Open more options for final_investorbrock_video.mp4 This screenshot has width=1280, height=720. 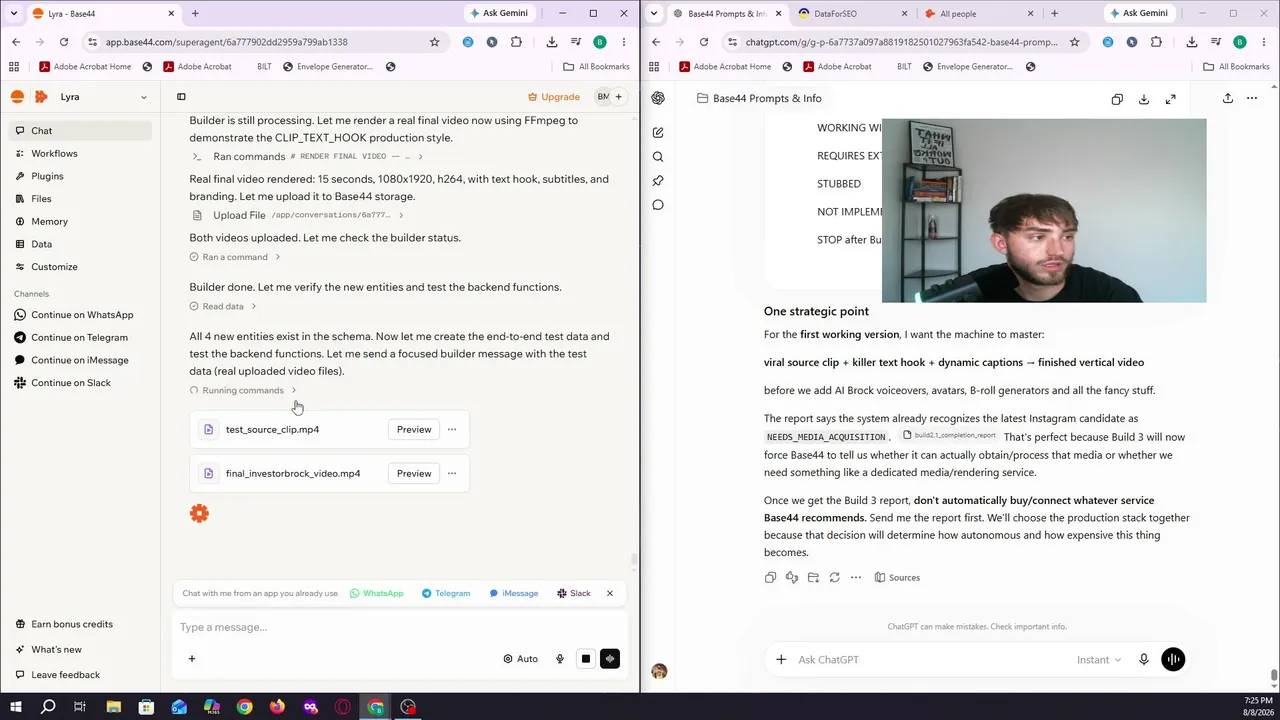point(452,474)
